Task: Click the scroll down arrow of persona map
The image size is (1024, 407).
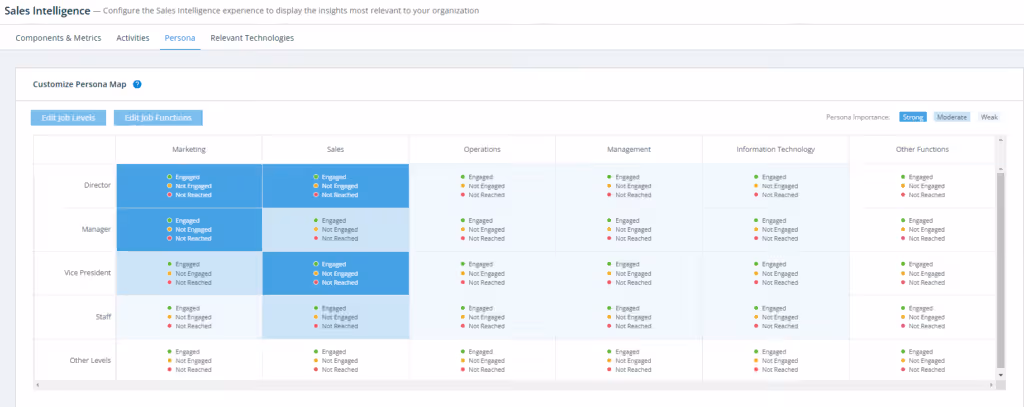Action: [1001, 376]
